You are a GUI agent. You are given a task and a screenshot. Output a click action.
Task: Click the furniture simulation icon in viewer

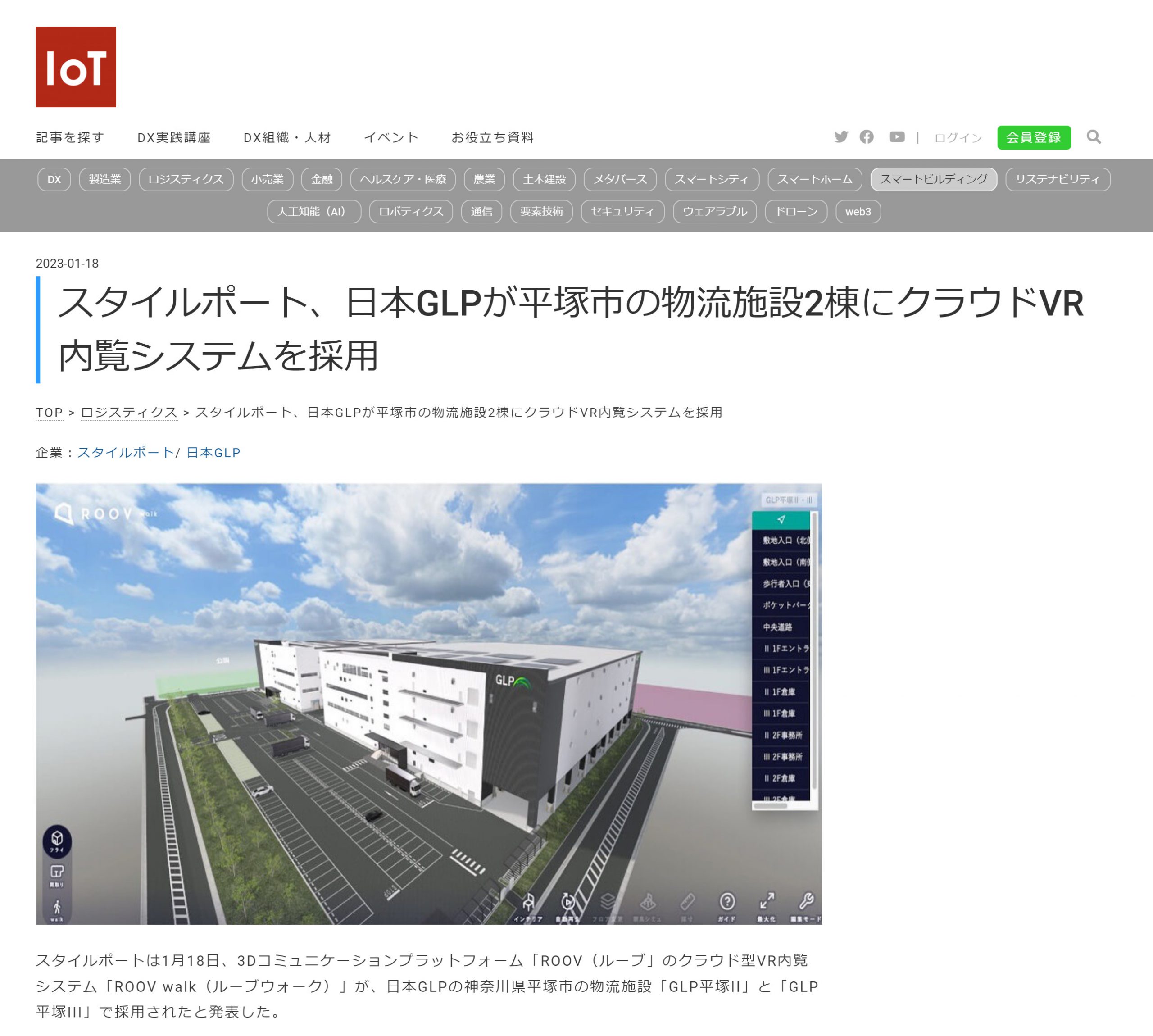pos(648,906)
